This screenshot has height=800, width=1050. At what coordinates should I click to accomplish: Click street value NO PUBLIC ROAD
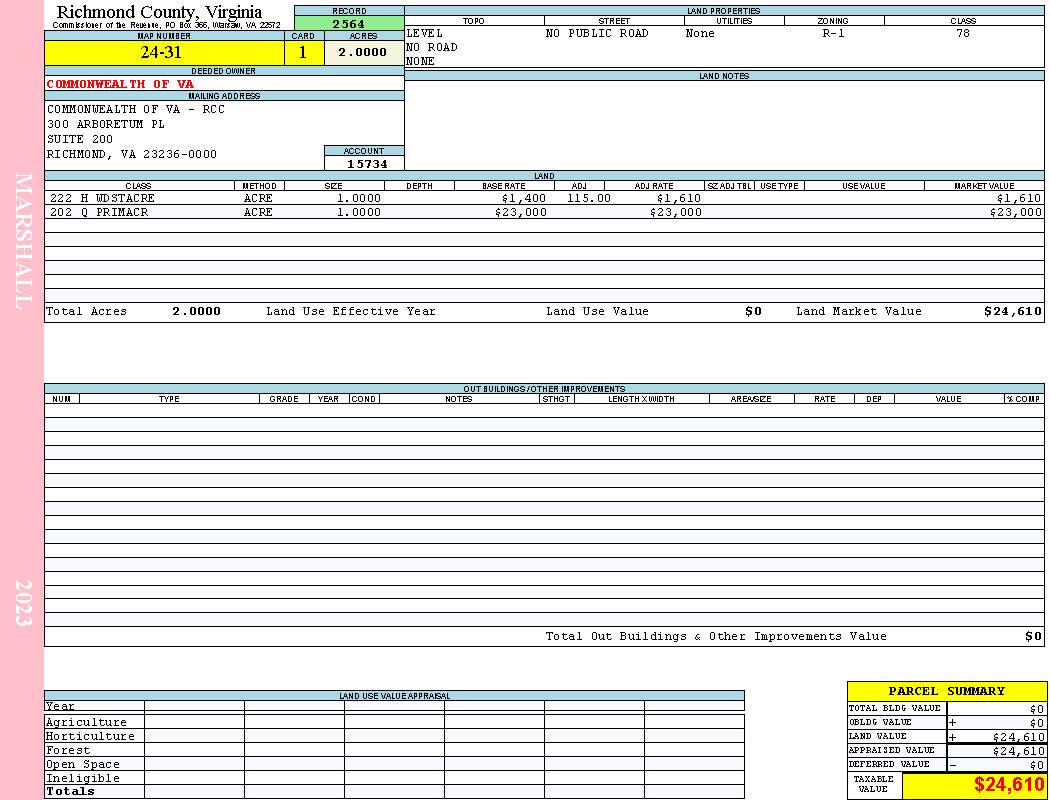click(x=597, y=33)
